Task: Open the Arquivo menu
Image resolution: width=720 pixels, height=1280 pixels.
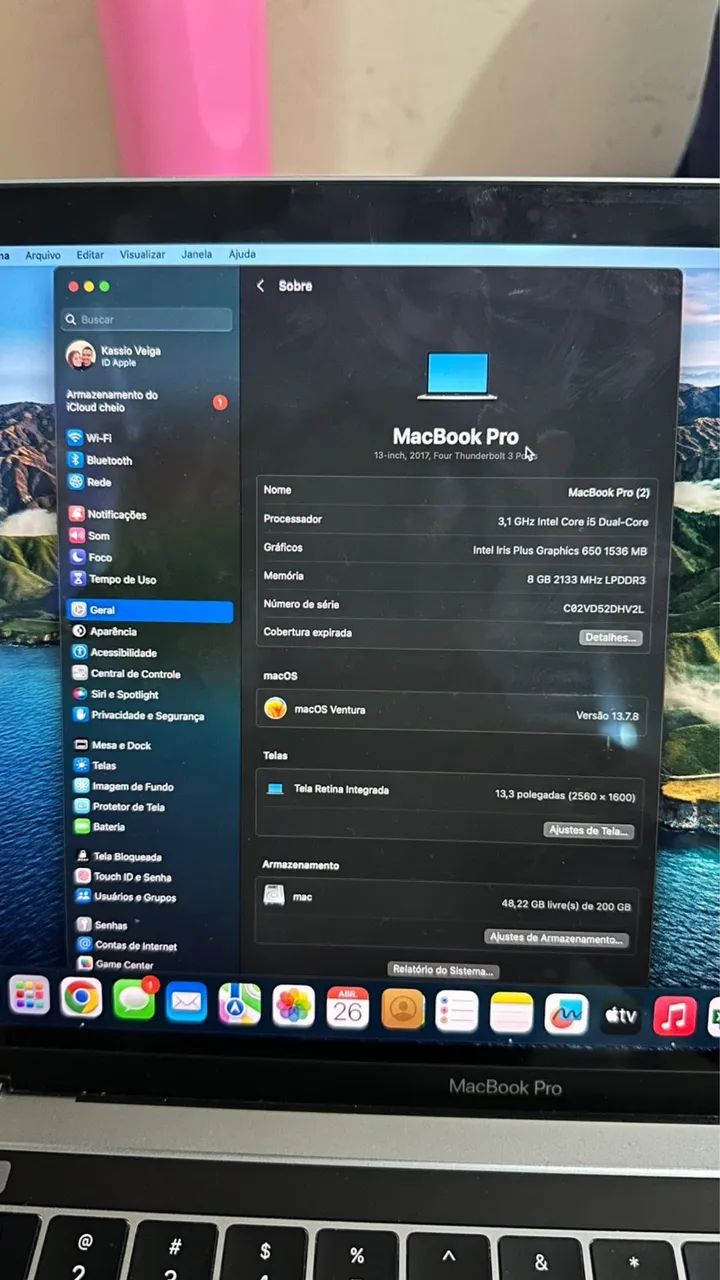Action: tap(43, 255)
